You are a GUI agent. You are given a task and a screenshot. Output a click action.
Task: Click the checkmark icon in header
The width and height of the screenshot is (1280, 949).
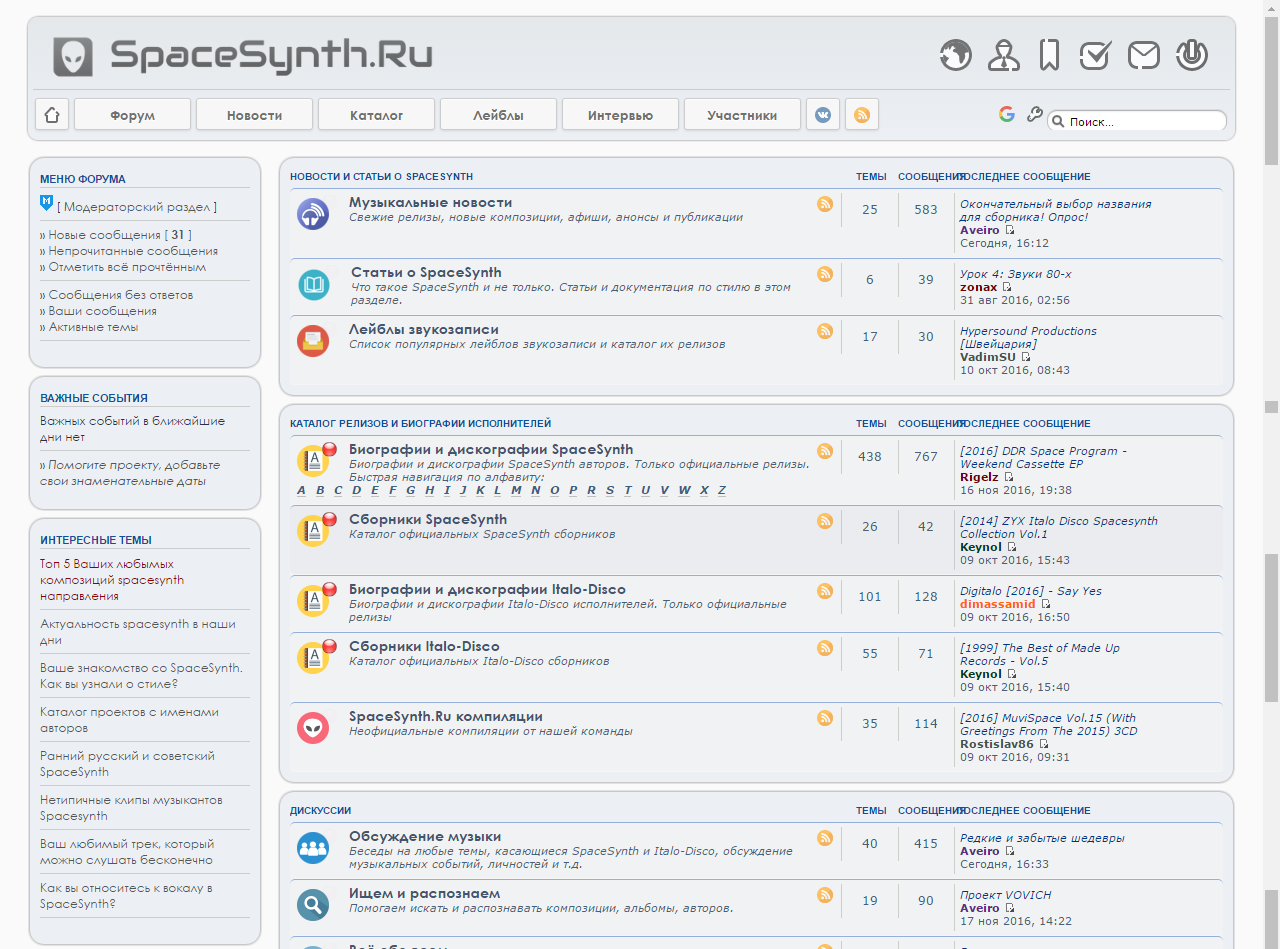coord(1096,55)
